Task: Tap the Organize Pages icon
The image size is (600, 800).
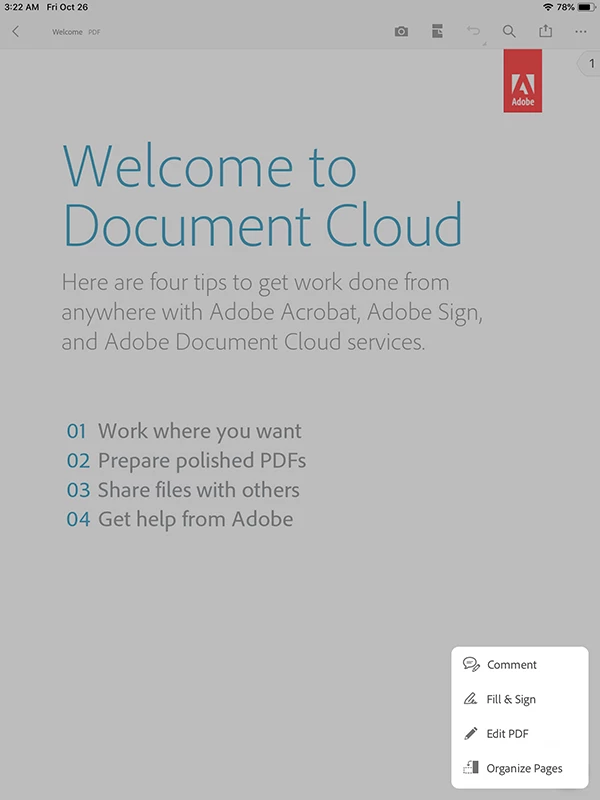Action: coord(470,768)
